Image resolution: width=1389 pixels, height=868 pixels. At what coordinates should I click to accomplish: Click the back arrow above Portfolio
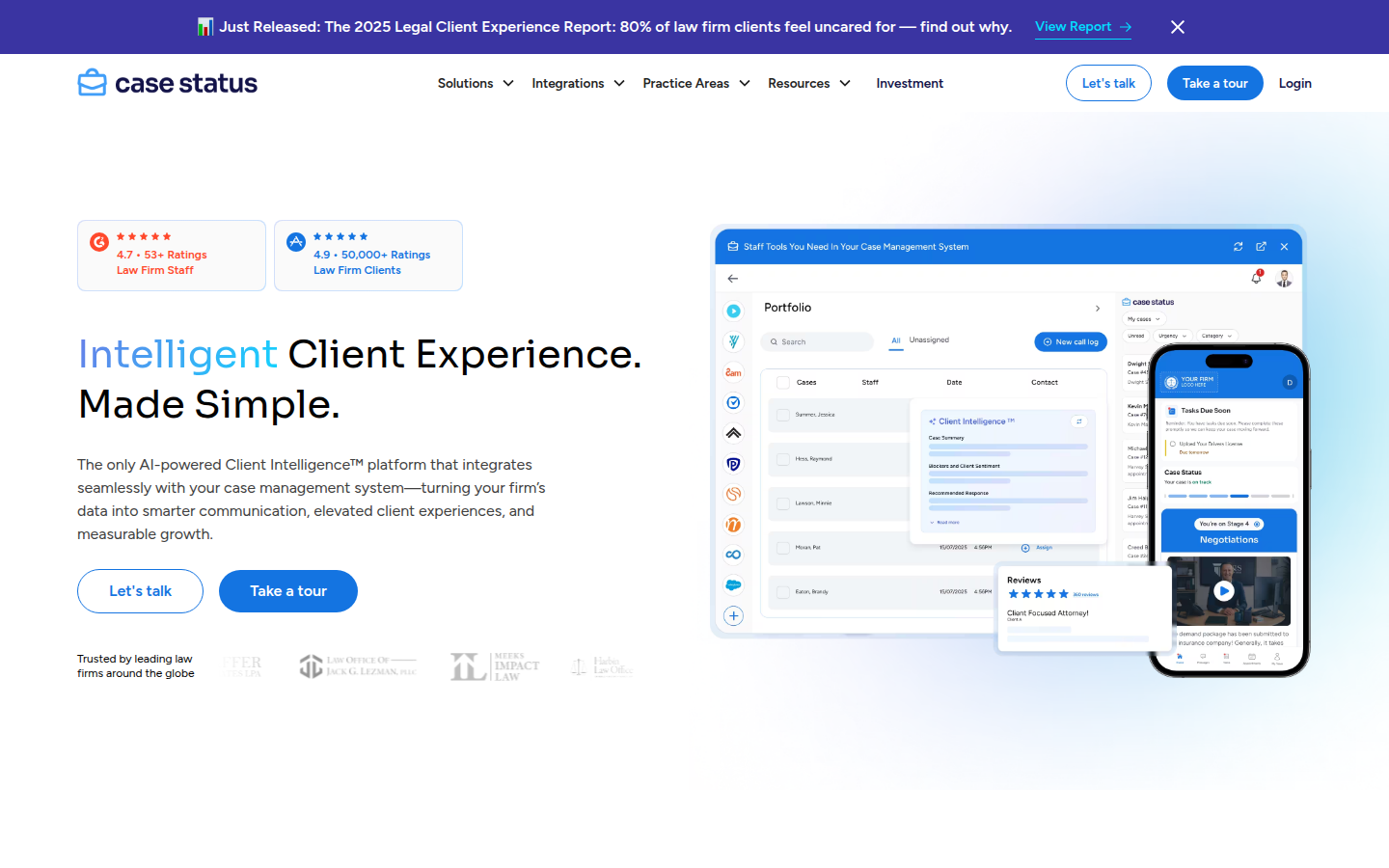click(x=733, y=279)
